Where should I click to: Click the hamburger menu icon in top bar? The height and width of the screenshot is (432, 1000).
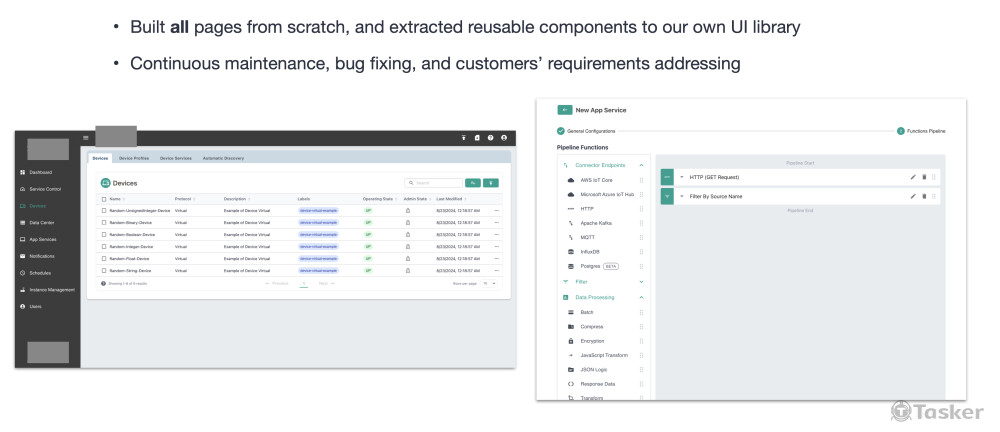tap(85, 137)
